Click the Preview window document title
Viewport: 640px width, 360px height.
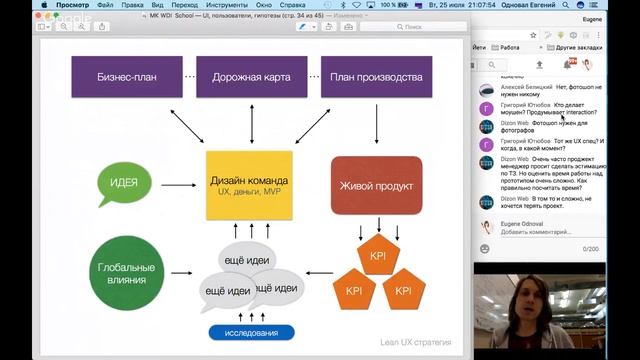click(236, 16)
